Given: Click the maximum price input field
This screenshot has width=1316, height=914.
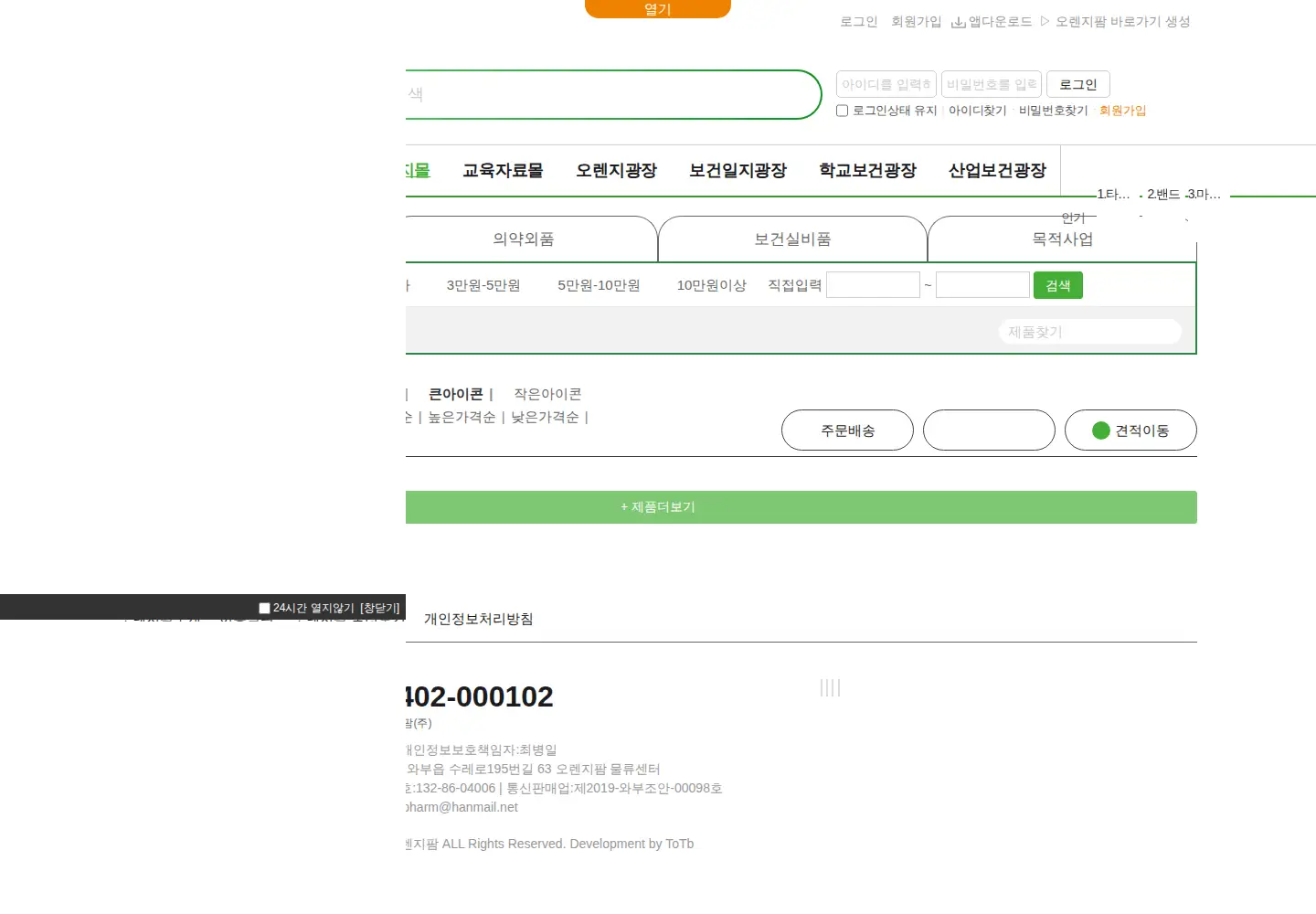Looking at the screenshot, I should click(982, 285).
